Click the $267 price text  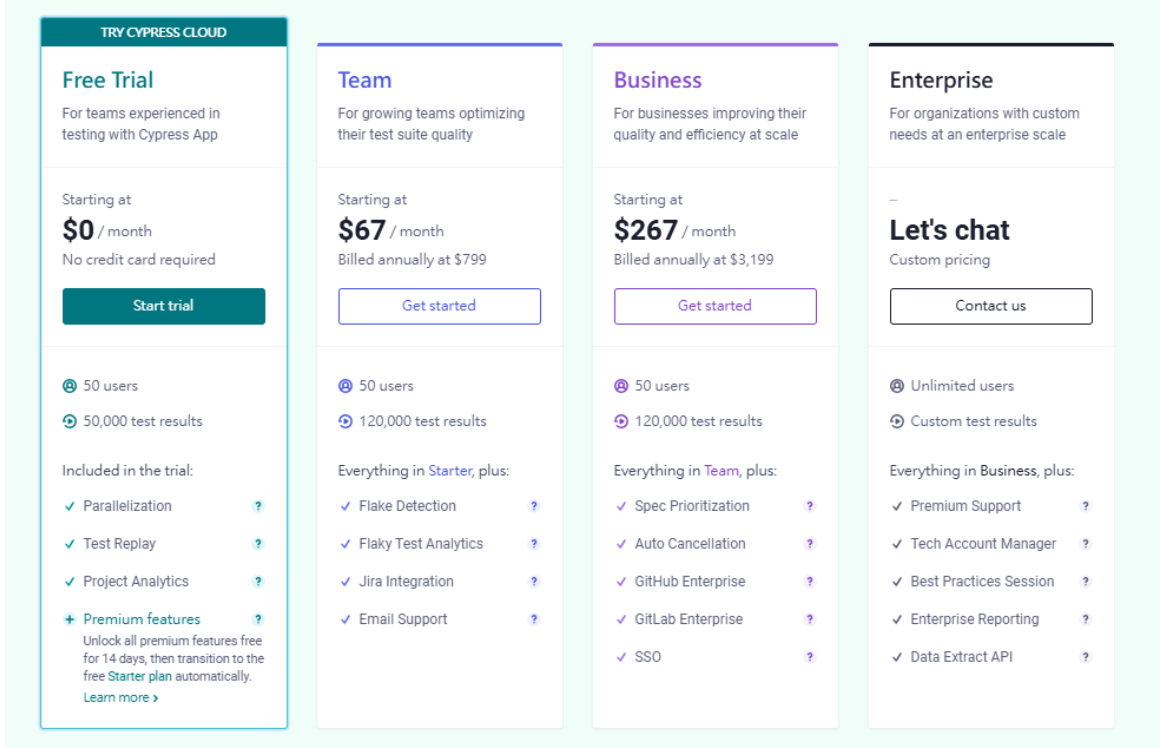pyautogui.click(x=645, y=230)
